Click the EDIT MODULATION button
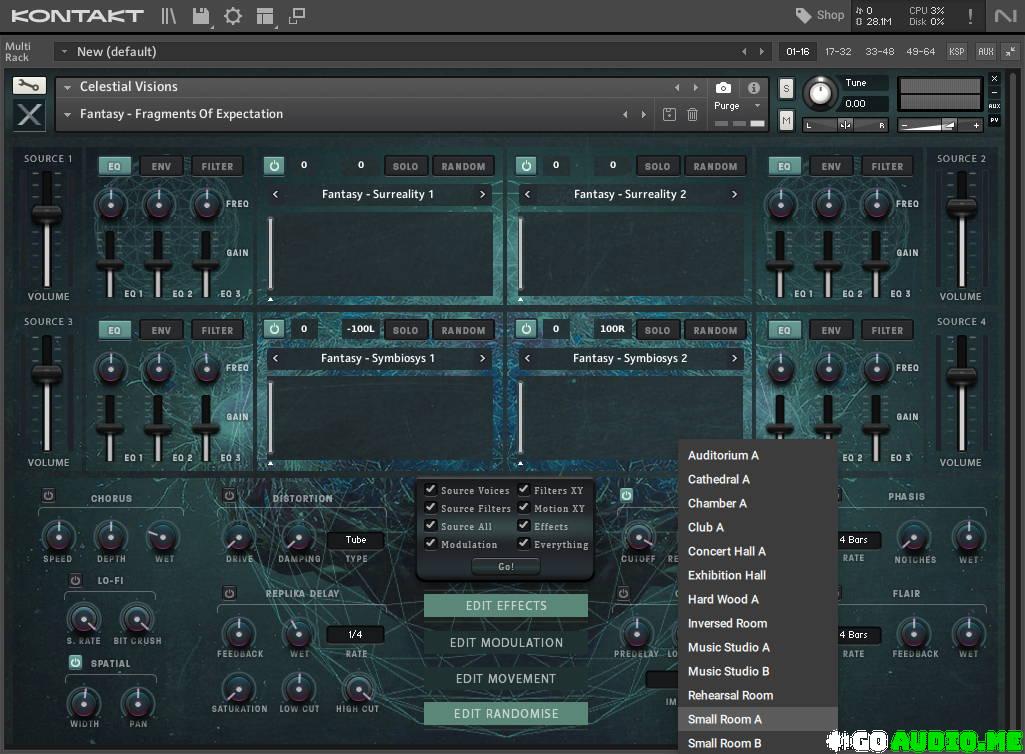Screen dimensions: 1025x754 [x=506, y=643]
